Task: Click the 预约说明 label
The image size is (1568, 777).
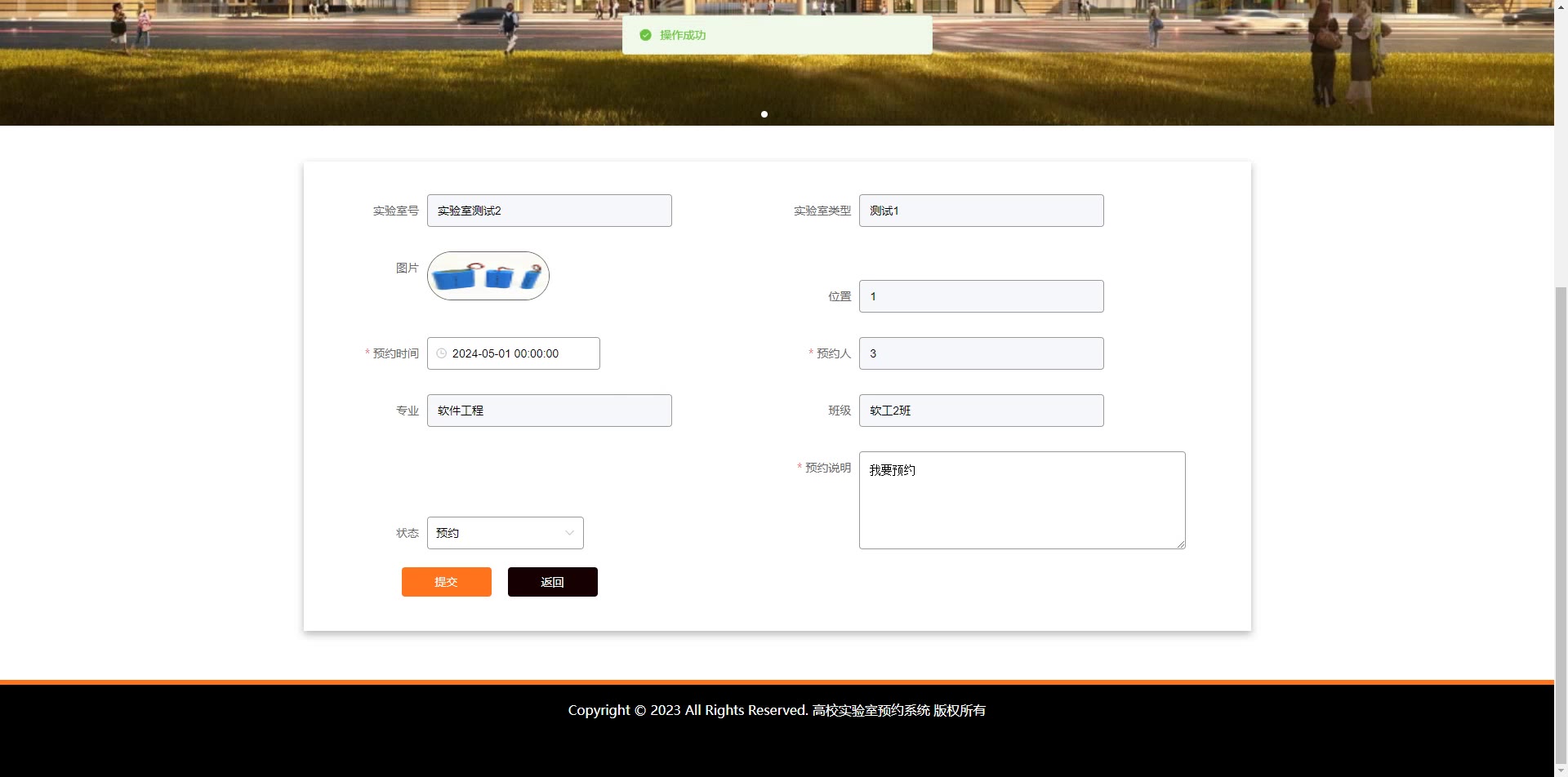Action: tap(827, 468)
